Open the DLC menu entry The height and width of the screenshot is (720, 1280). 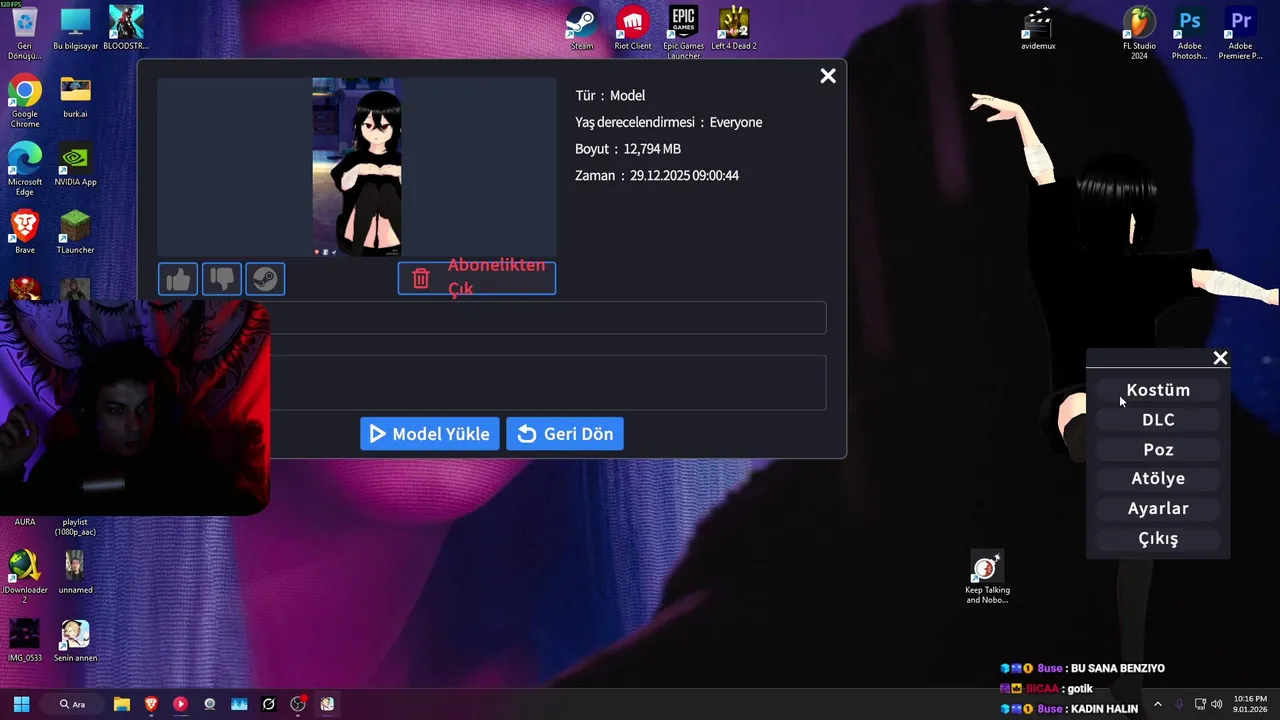1158,420
